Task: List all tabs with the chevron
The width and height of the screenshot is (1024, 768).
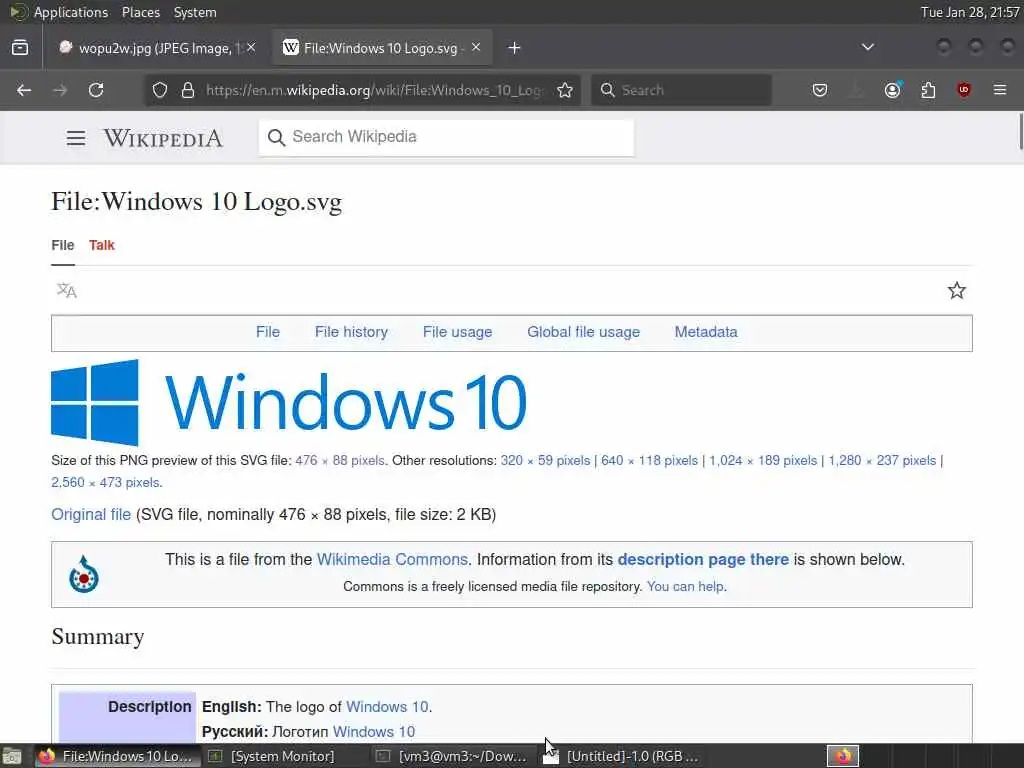Action: pyautogui.click(x=867, y=47)
